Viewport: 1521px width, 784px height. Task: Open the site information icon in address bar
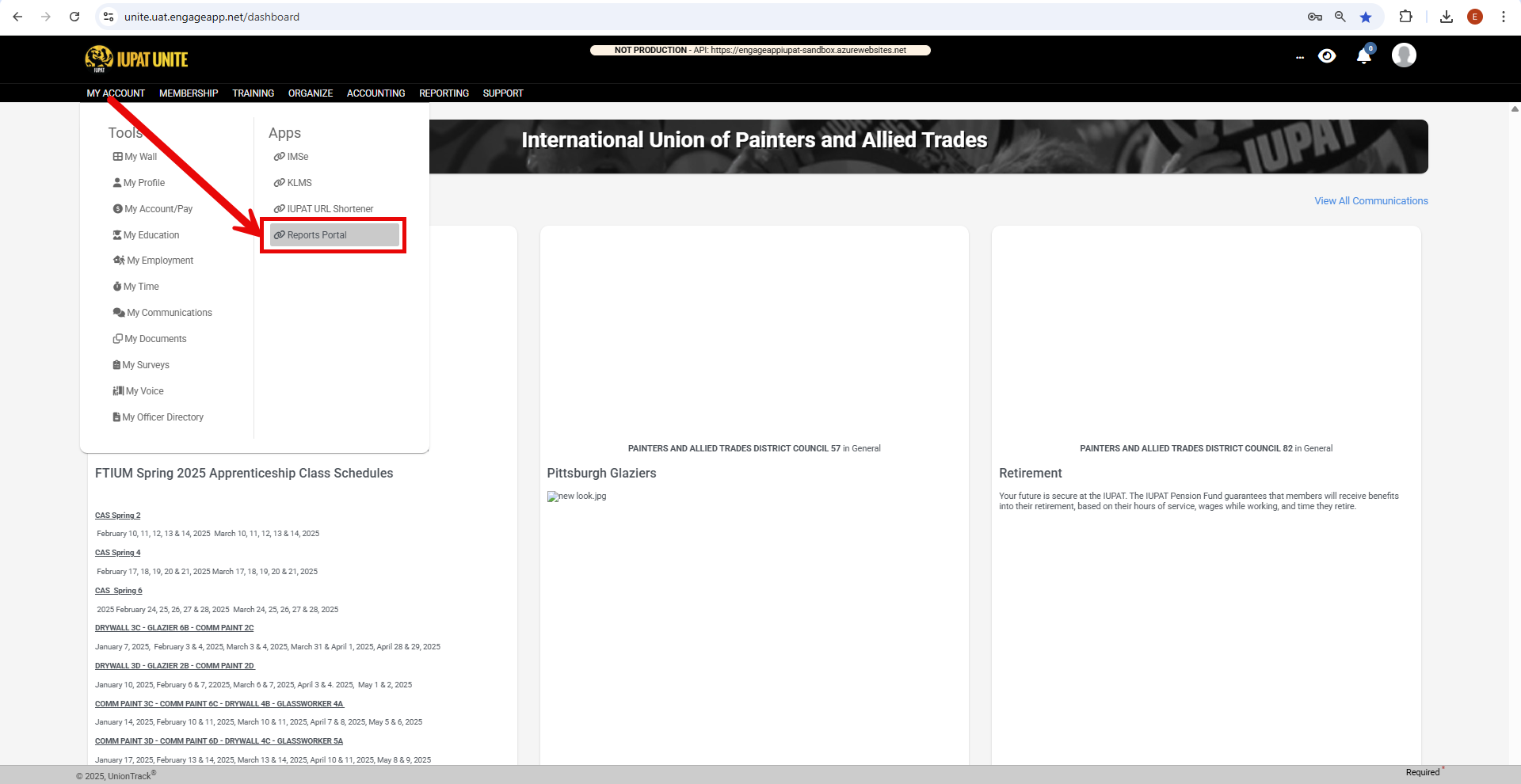click(109, 17)
